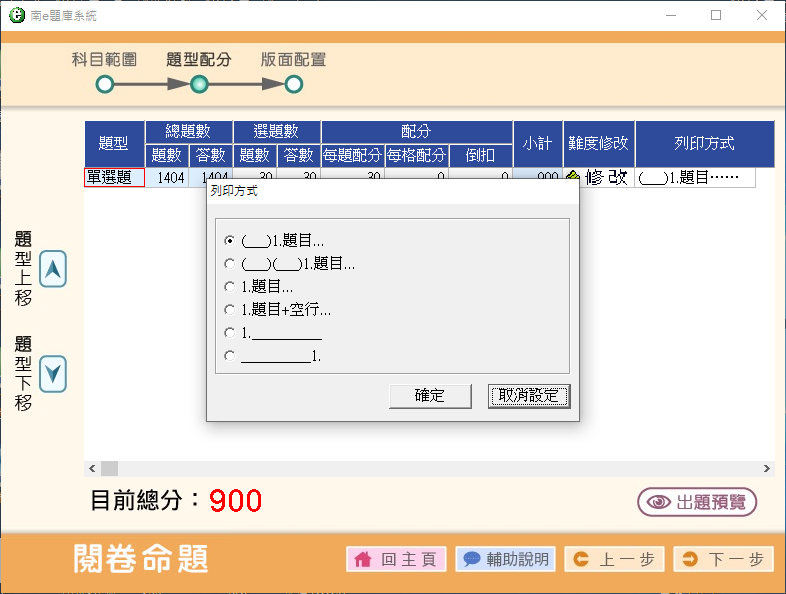Viewport: 786px width, 594px height.
Task: Click the 修改 difficulty edit icon
Action: tap(598, 178)
